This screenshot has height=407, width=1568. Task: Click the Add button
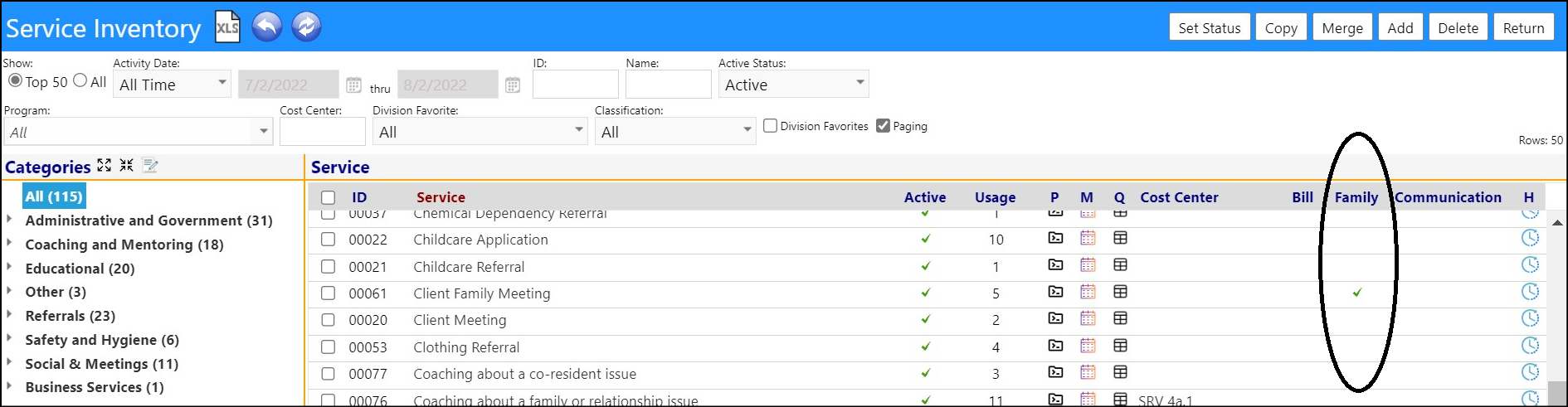1400,27
